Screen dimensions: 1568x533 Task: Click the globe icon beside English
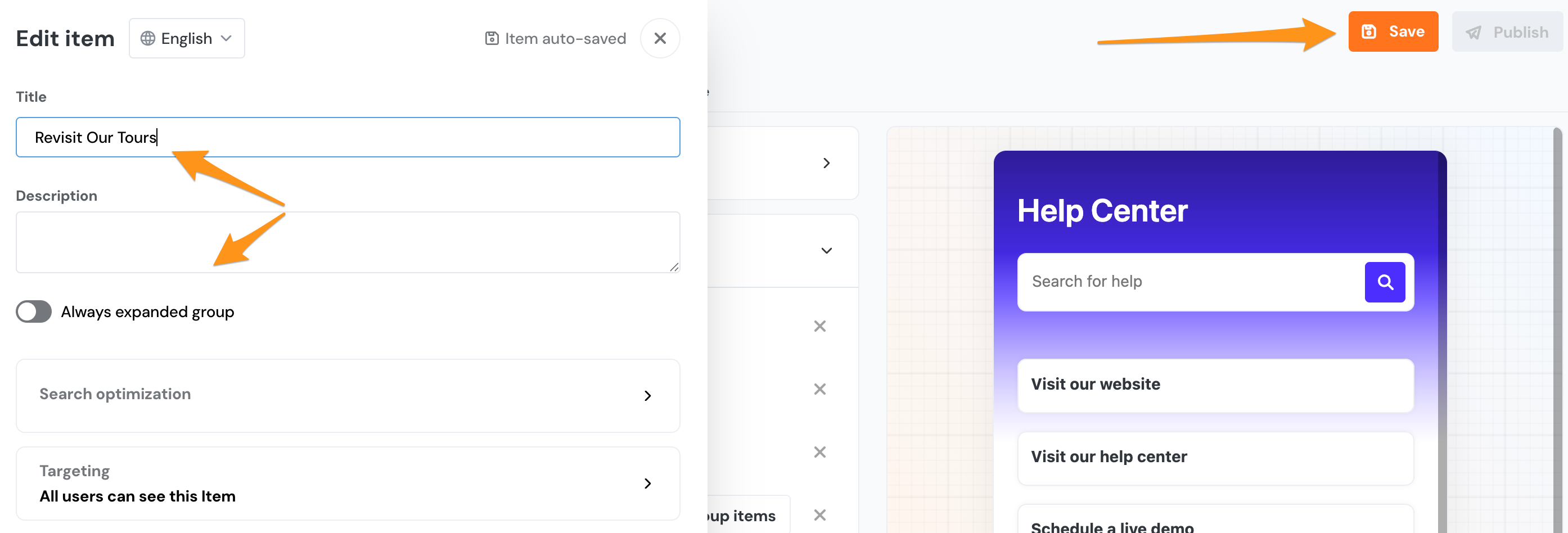tap(147, 38)
